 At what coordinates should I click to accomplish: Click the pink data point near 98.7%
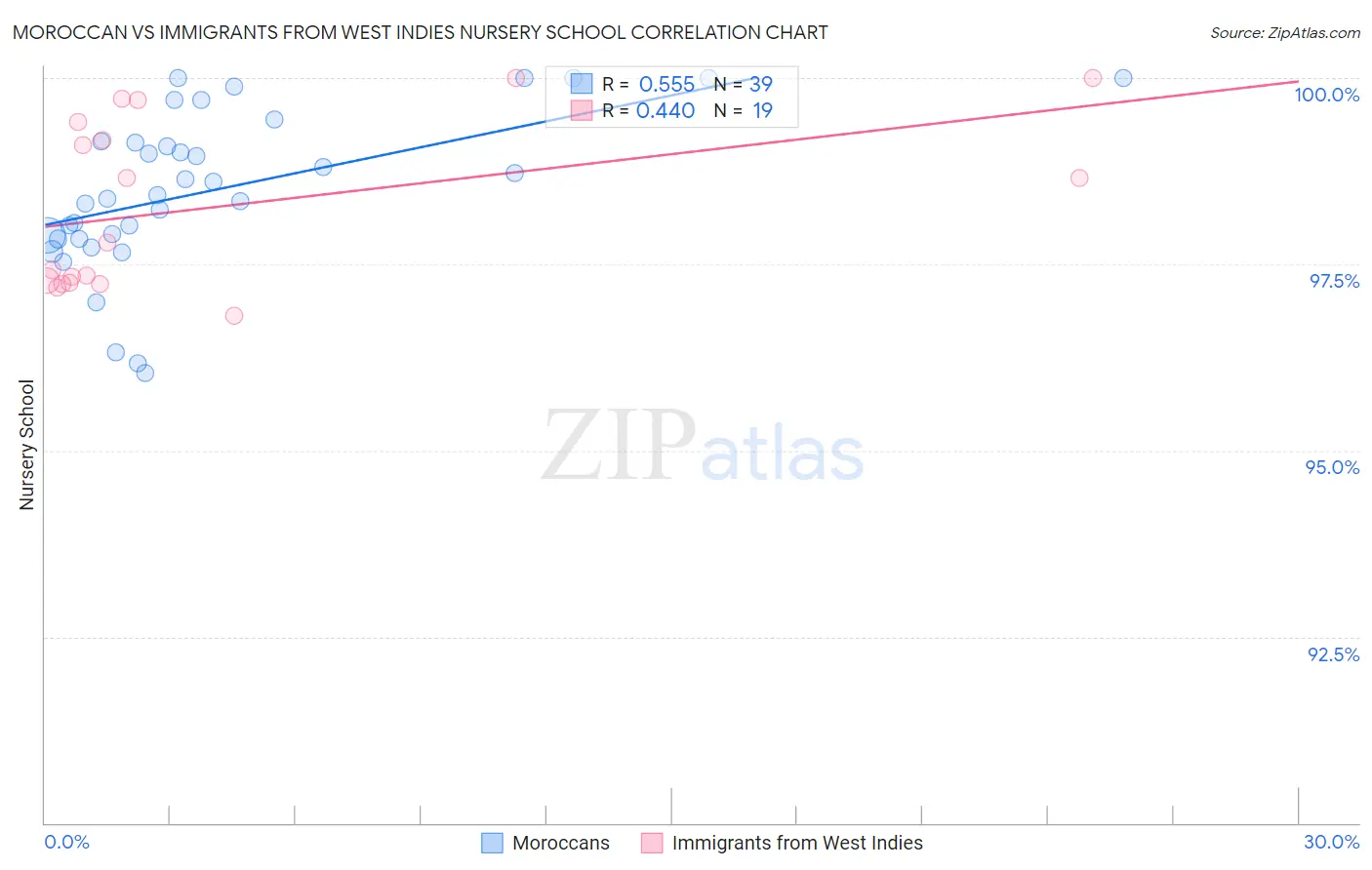[x=1079, y=178]
